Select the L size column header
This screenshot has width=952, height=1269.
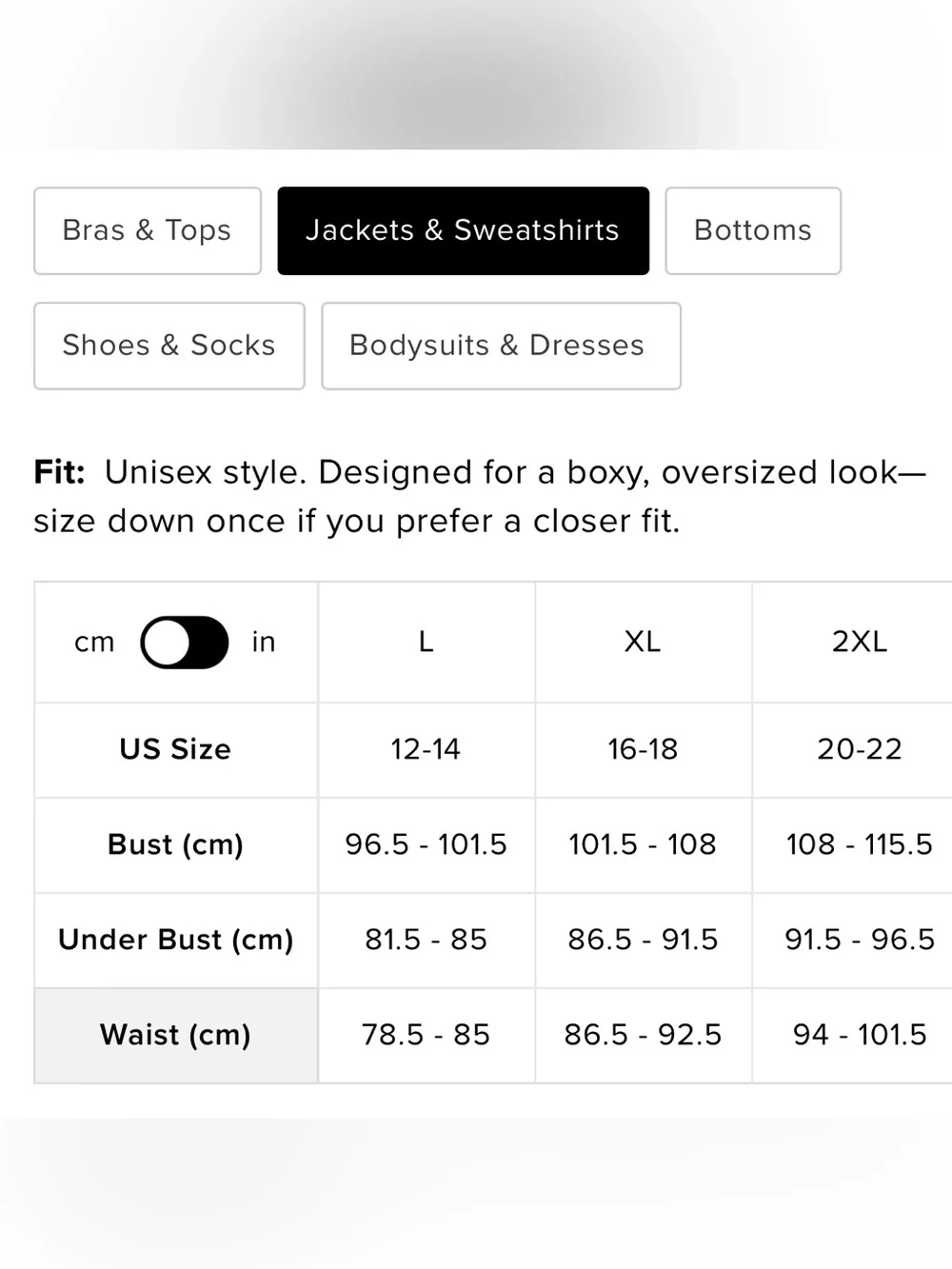click(x=426, y=643)
